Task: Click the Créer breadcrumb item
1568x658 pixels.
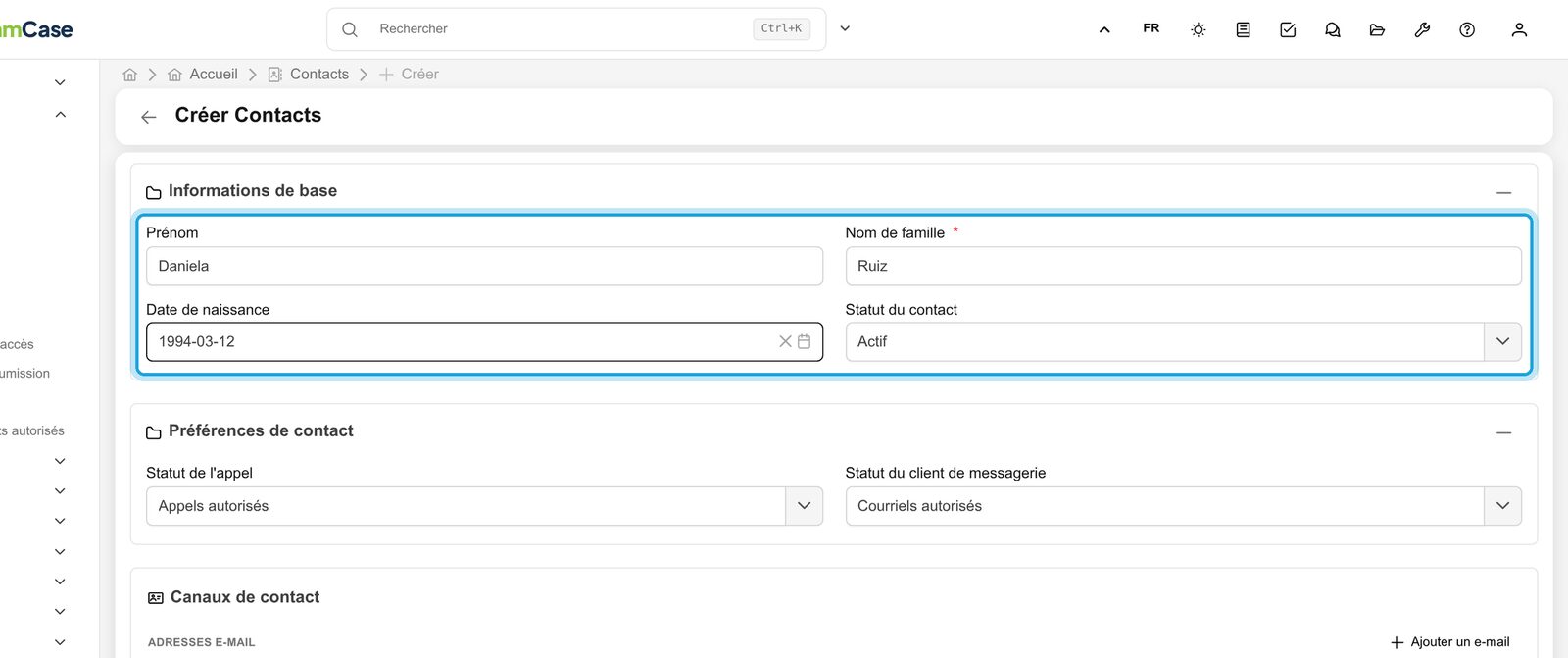Action: tap(409, 75)
